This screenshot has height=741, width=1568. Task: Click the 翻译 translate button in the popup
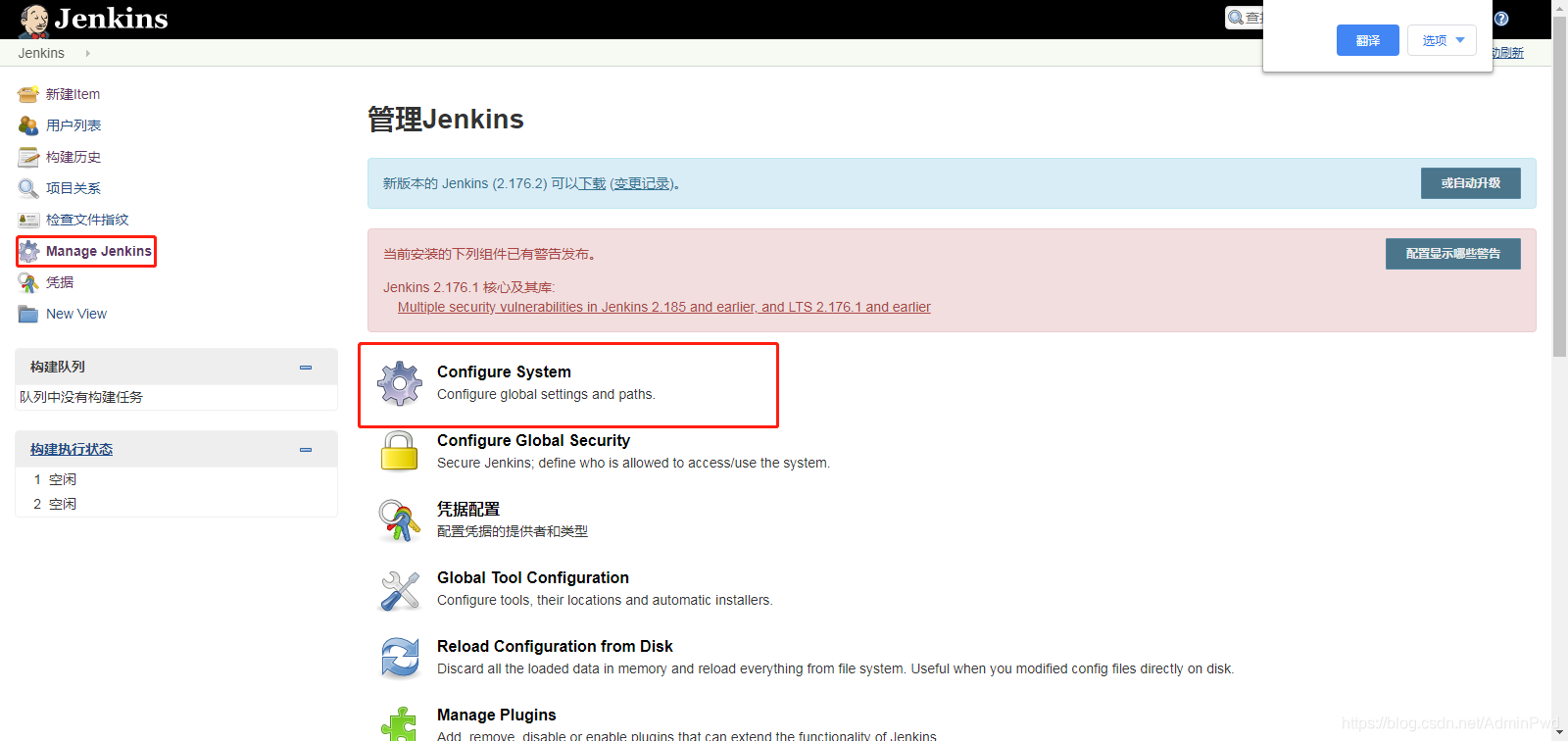pos(1368,40)
